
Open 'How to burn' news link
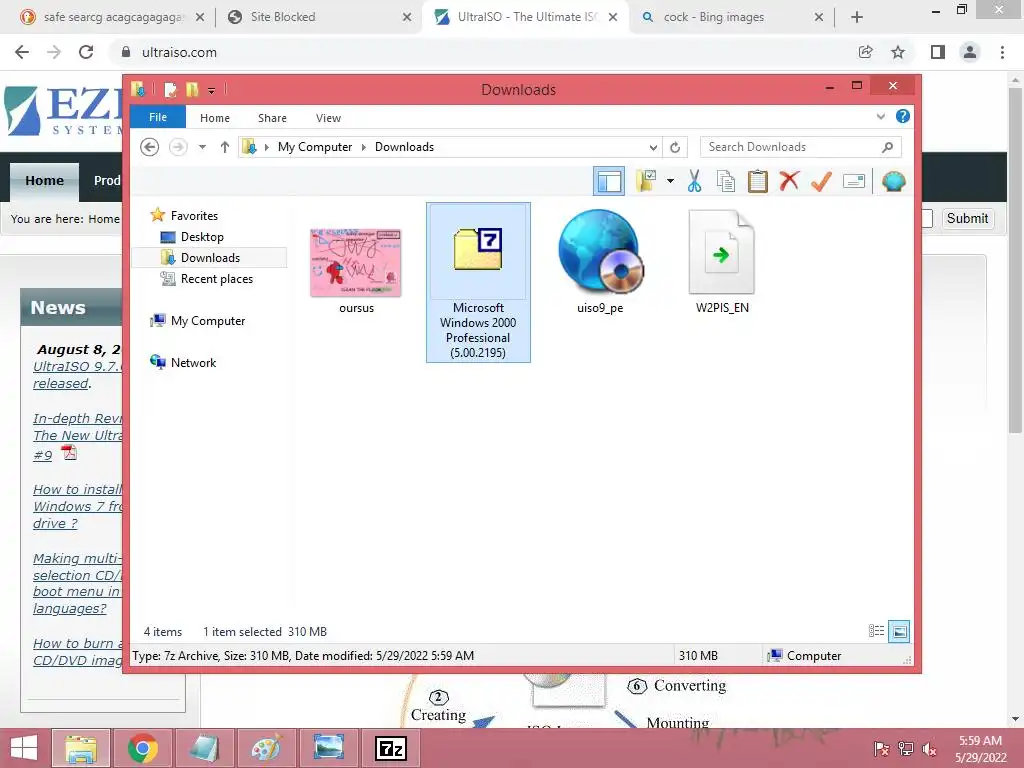[77, 652]
